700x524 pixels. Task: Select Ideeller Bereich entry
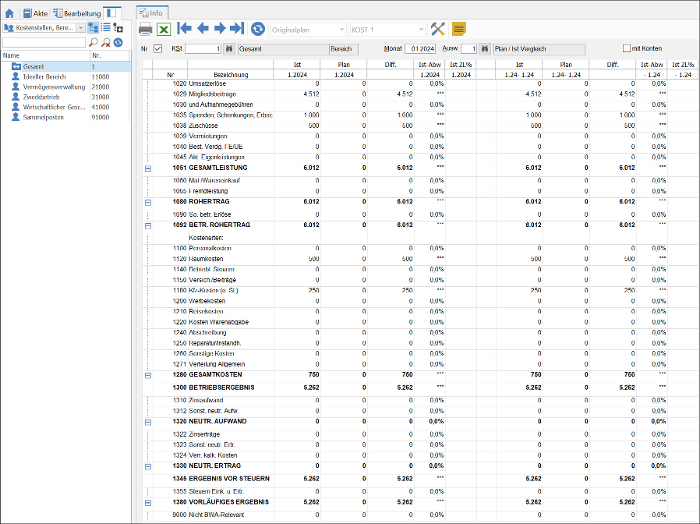[x=44, y=77]
